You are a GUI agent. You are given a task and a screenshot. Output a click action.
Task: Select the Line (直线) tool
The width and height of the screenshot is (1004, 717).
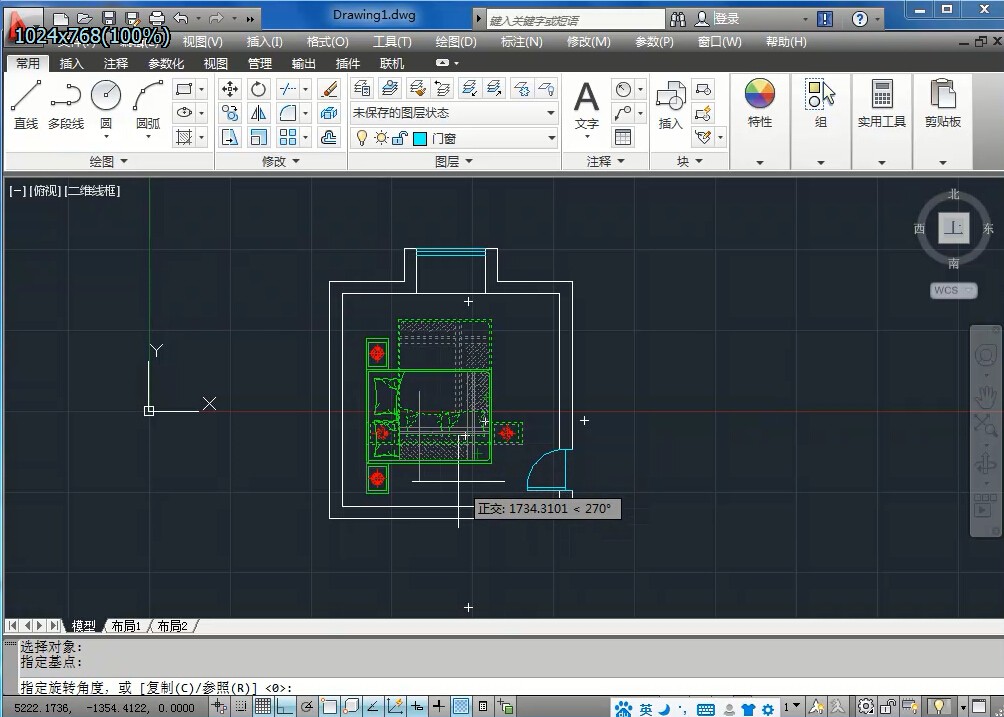26,105
